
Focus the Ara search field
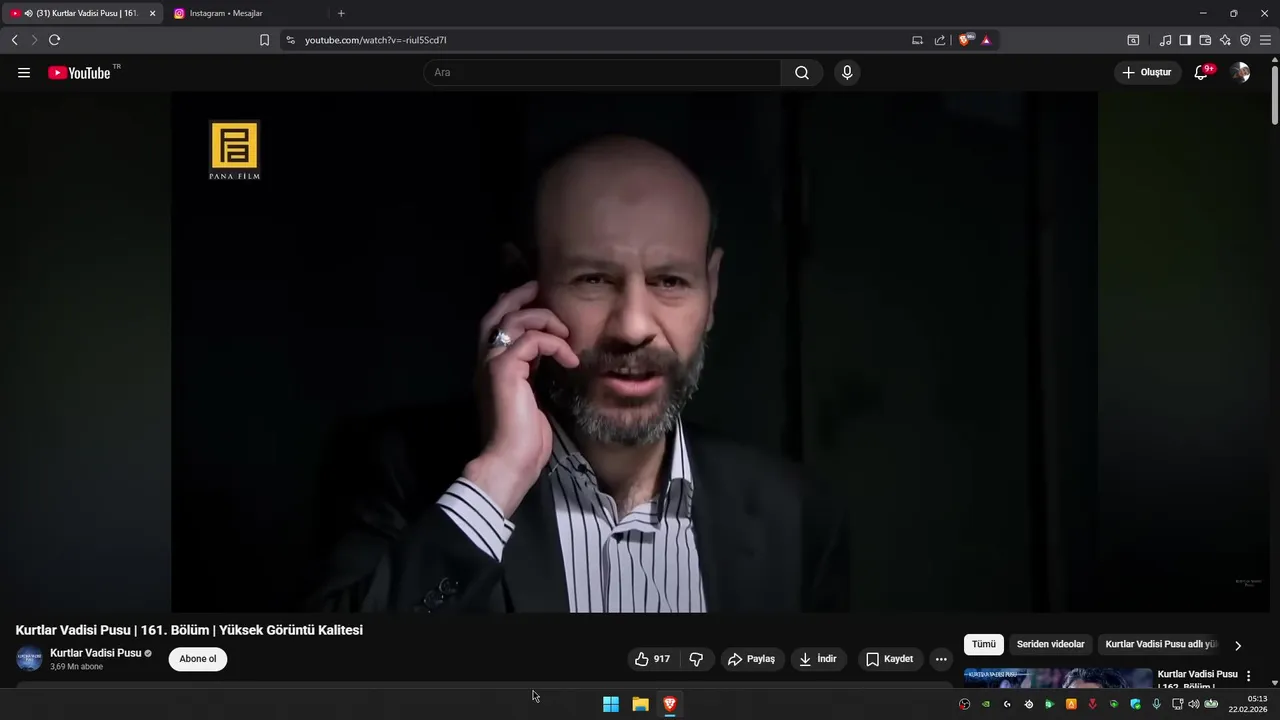pyautogui.click(x=602, y=73)
